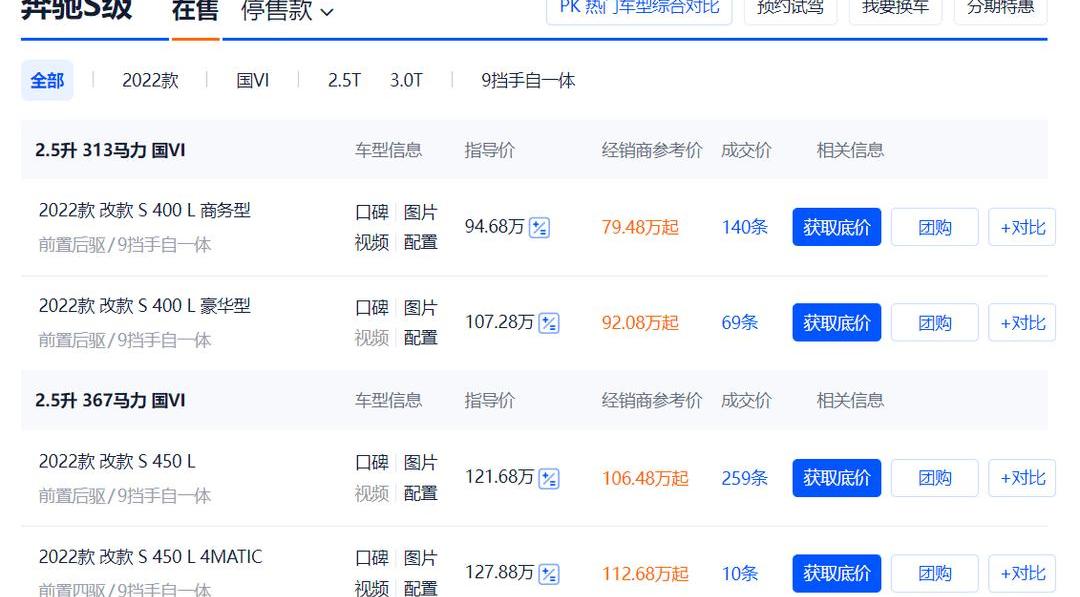This screenshot has height=597, width=1080.
Task: View 图片 for the 121.68万 S 450 L
Action: coord(420,463)
